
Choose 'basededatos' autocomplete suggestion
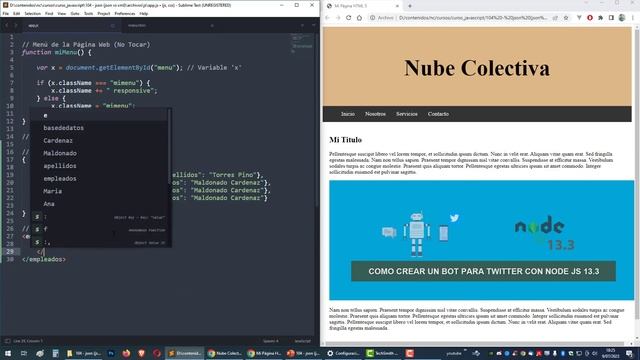100,128
